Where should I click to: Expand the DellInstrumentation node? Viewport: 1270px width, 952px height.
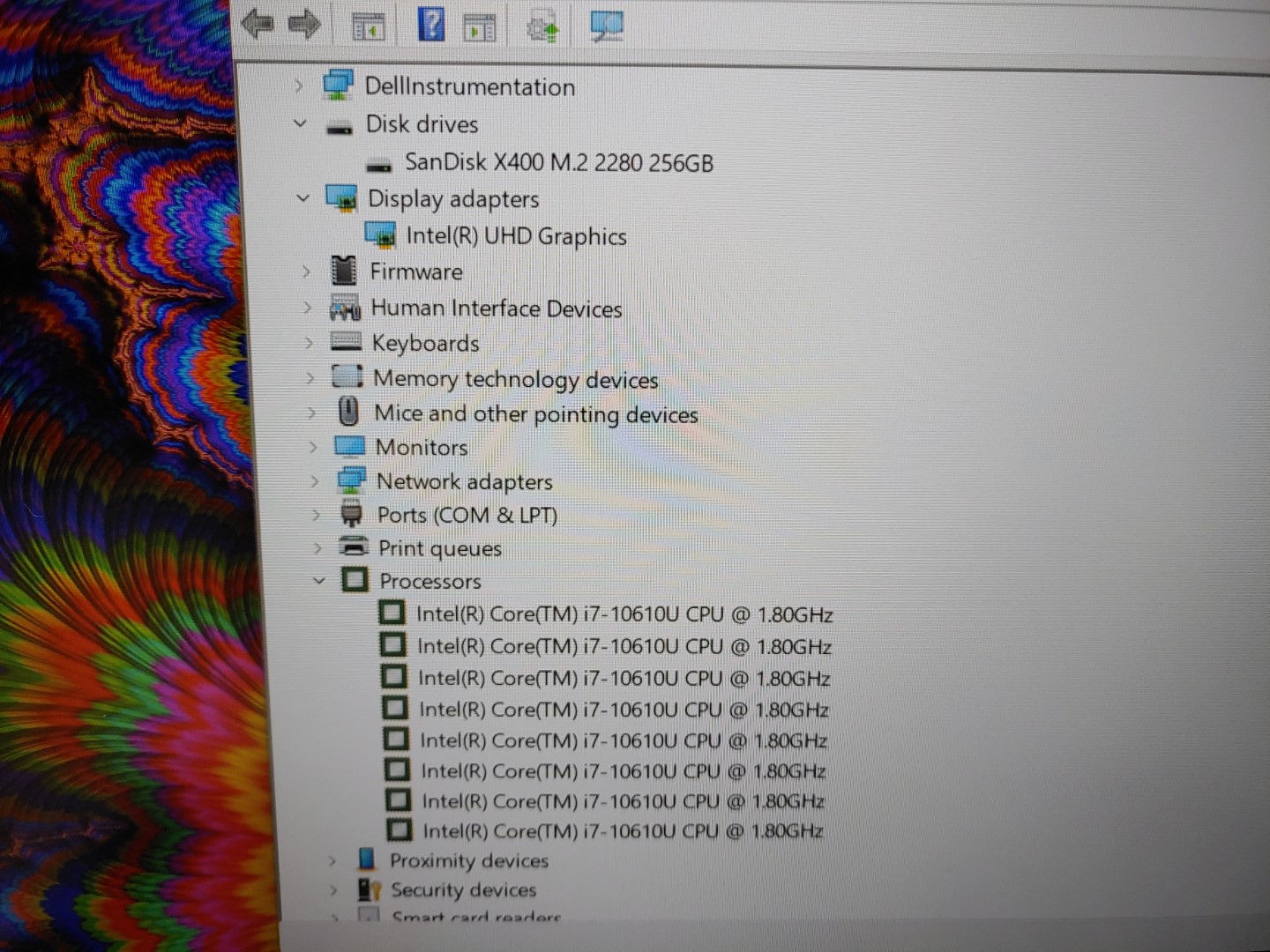click(298, 86)
